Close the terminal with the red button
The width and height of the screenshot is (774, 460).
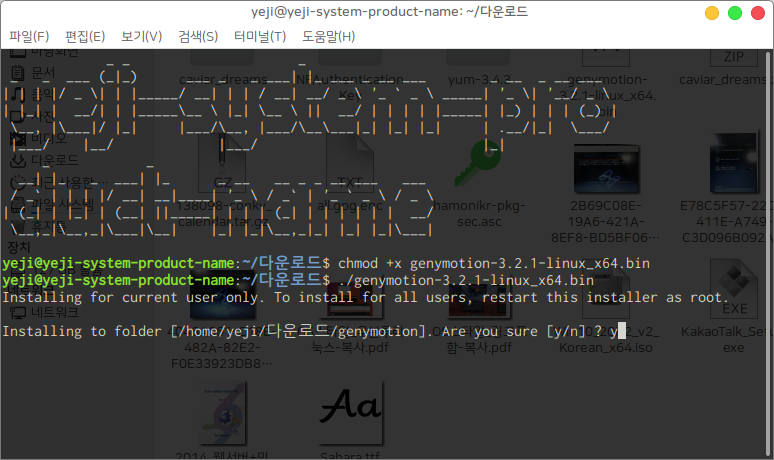[757, 13]
